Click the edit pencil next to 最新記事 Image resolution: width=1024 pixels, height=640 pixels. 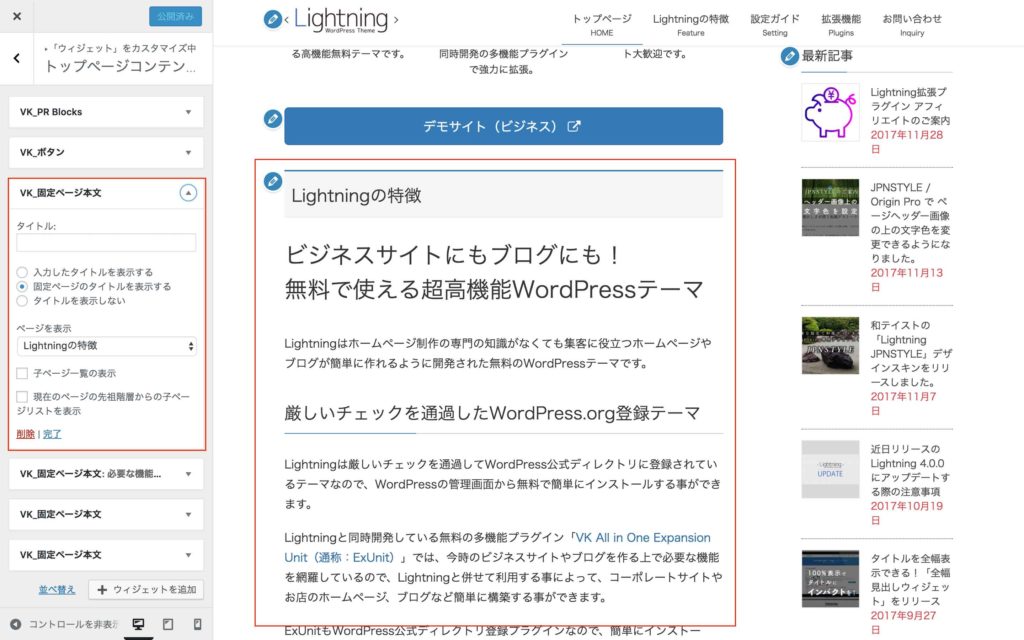[x=790, y=56]
